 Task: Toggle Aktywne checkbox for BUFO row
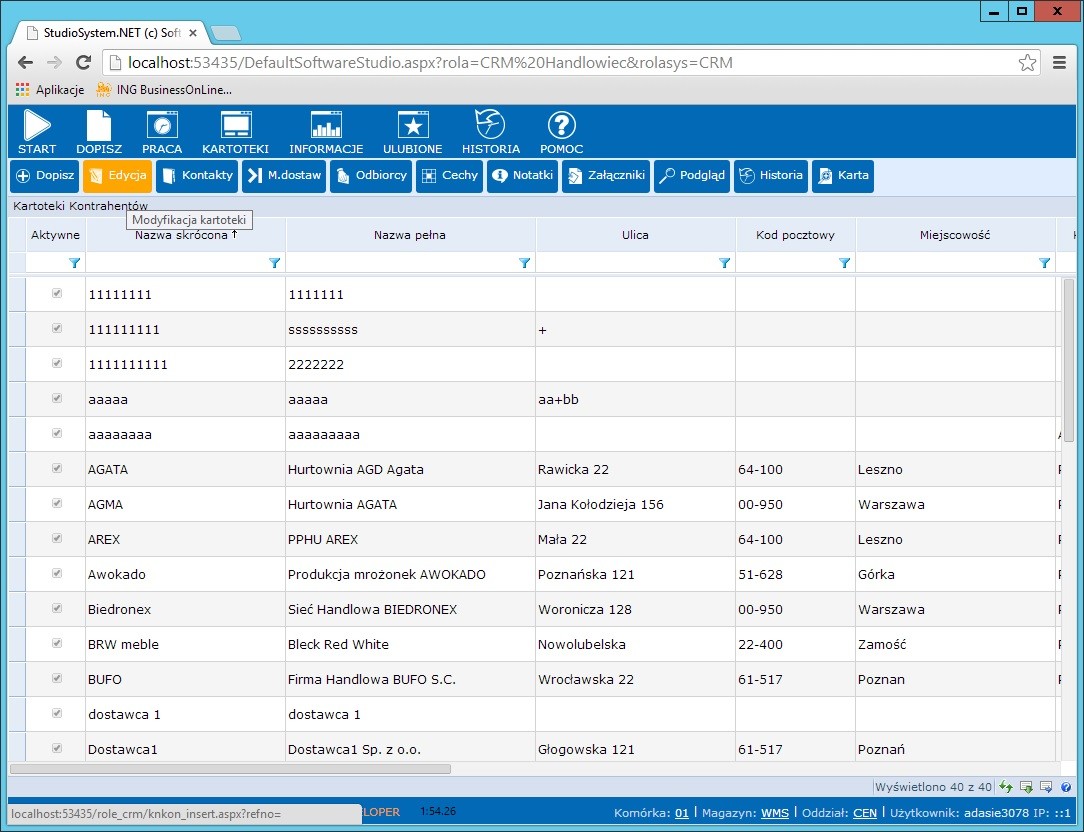(x=57, y=678)
